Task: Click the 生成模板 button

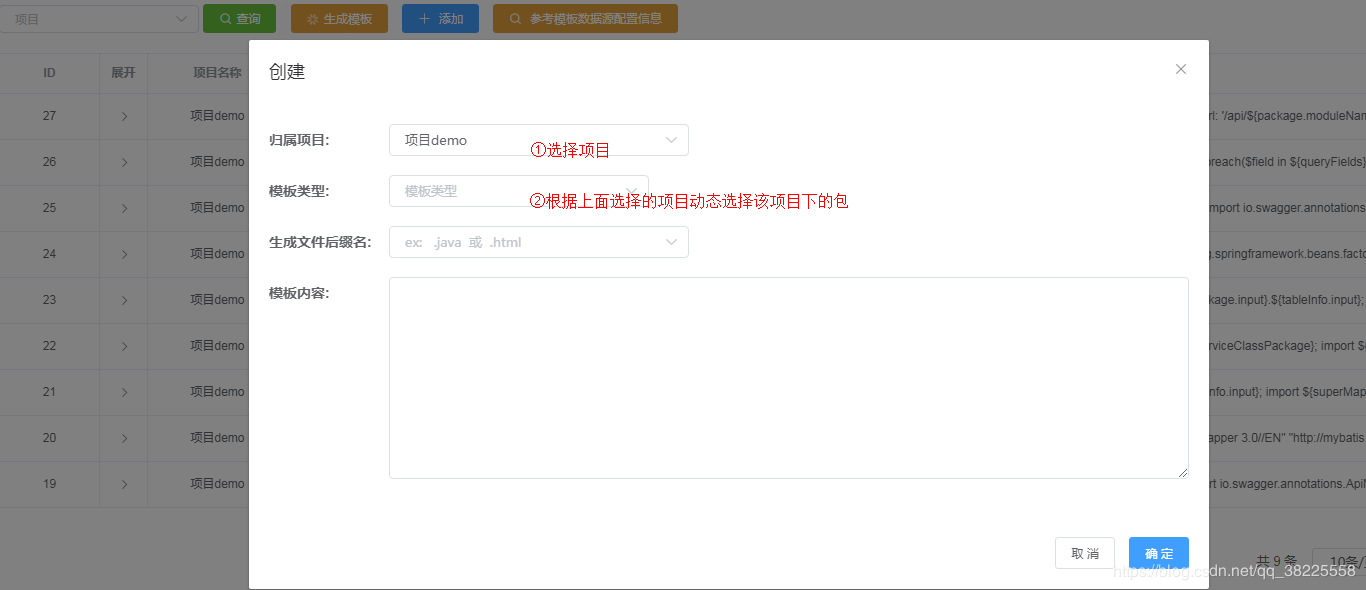Action: click(x=339, y=18)
